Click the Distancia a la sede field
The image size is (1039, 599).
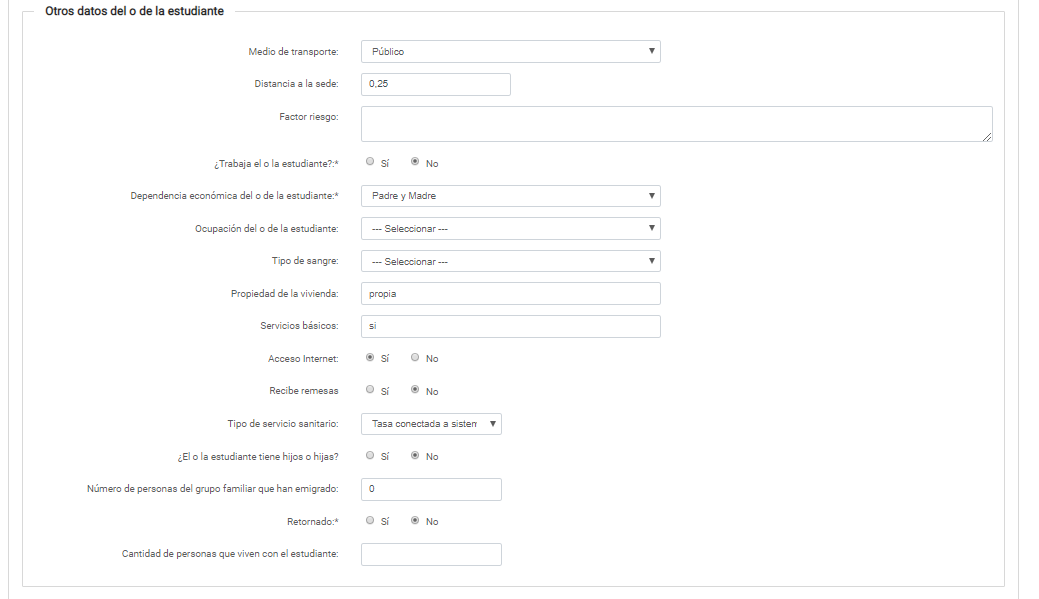click(435, 84)
